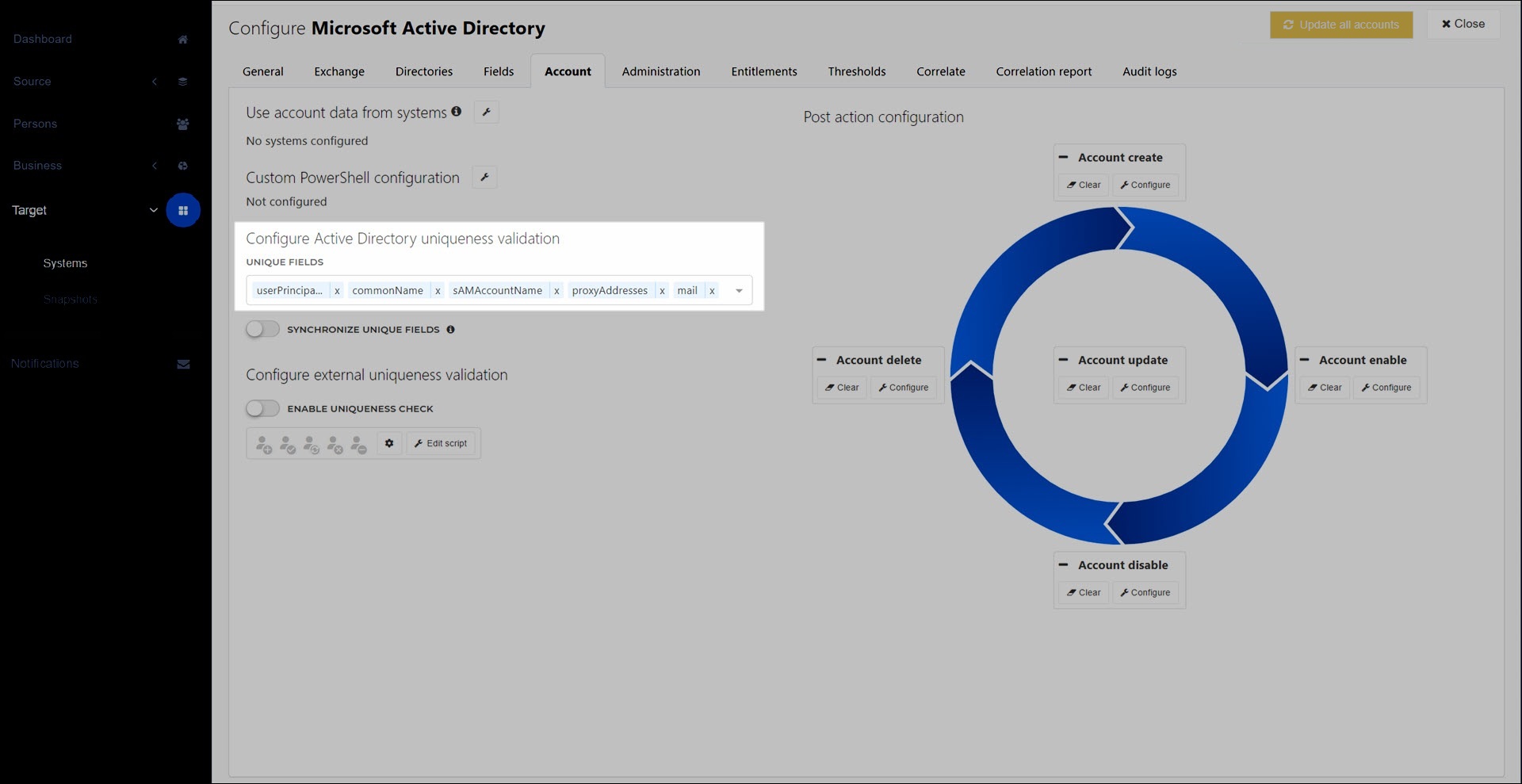Expand the Source menu chevron
Image resolution: width=1522 pixels, height=784 pixels.
(x=155, y=82)
